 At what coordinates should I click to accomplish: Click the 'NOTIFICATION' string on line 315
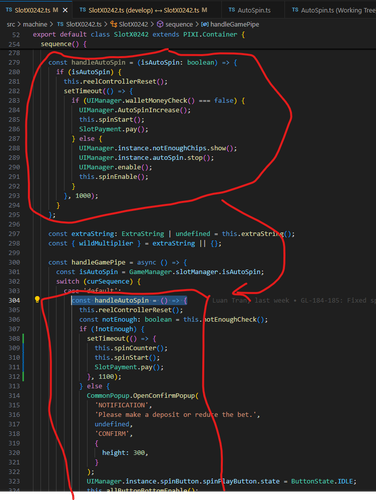(121, 405)
